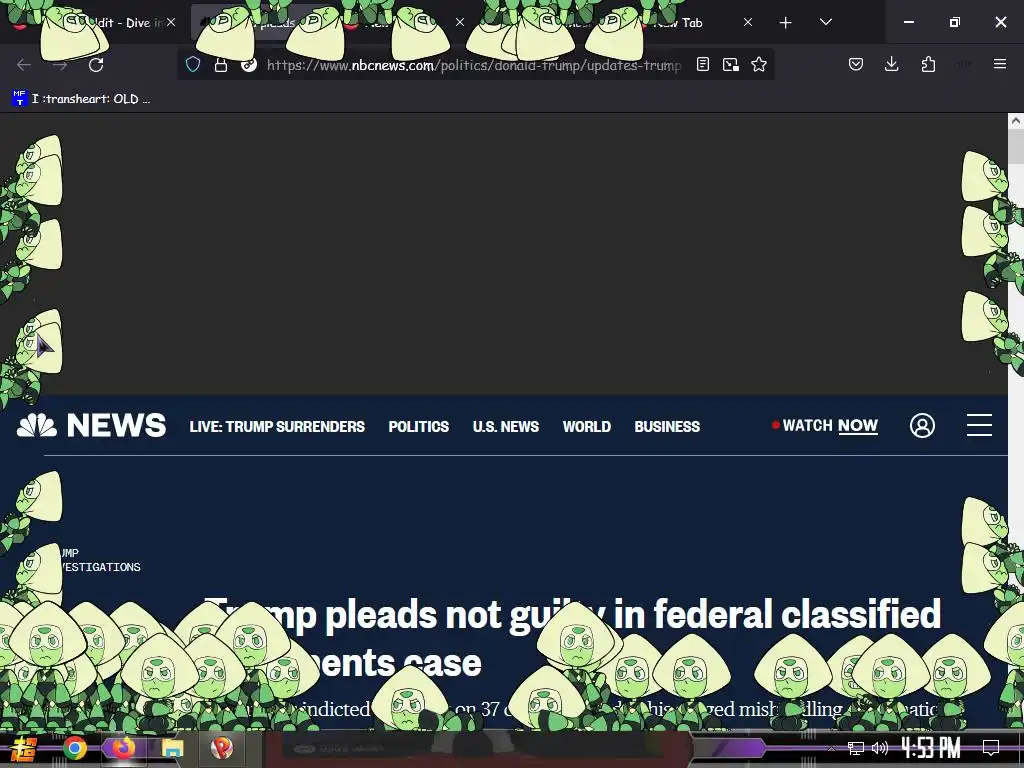
Task: Open the extensions puzzle icon
Action: coord(928,64)
